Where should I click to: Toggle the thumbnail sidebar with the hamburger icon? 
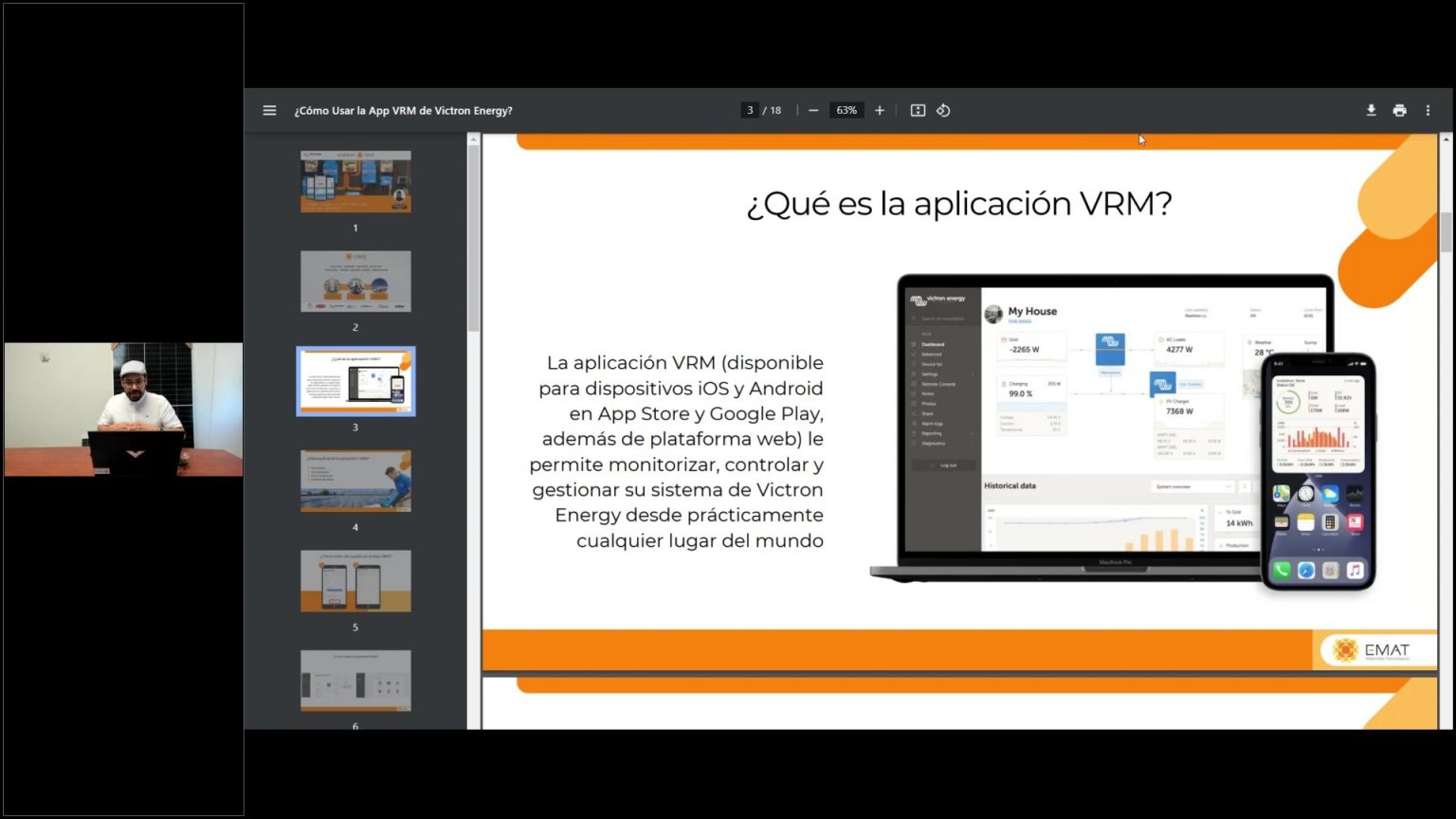click(269, 110)
